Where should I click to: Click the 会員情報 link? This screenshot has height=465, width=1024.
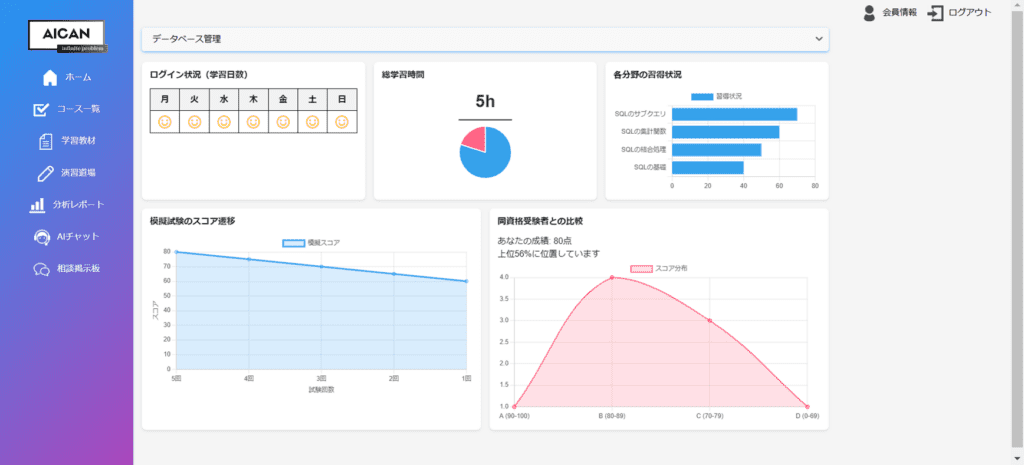899,13
